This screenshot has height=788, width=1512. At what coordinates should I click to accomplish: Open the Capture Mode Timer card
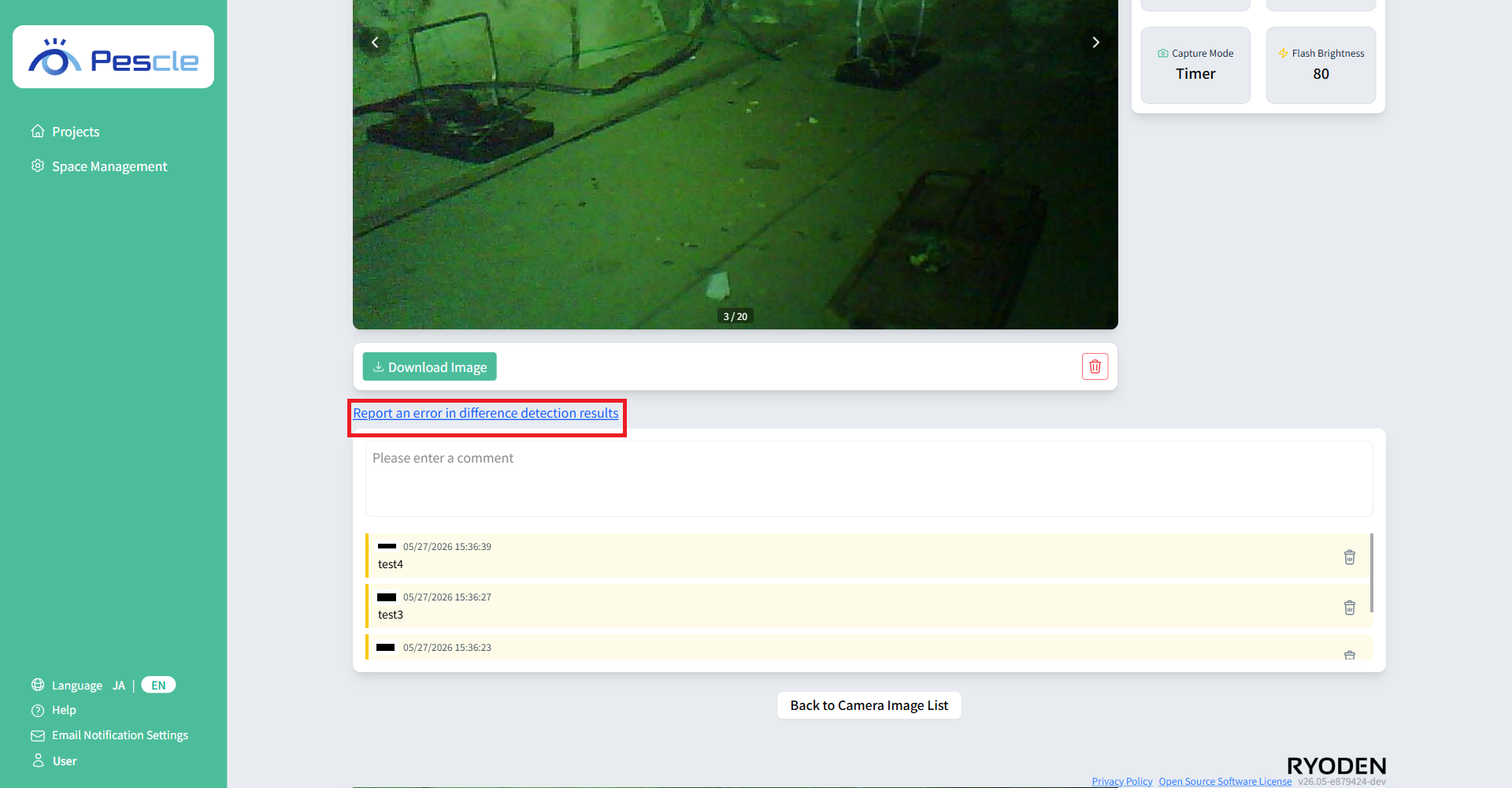tap(1195, 65)
